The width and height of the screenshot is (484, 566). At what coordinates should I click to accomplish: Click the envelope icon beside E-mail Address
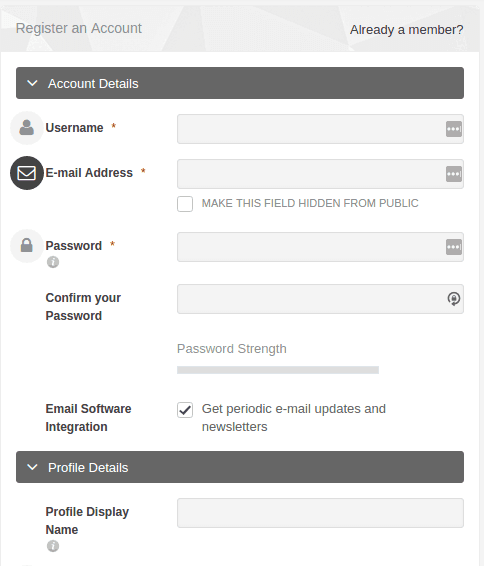coord(27,173)
